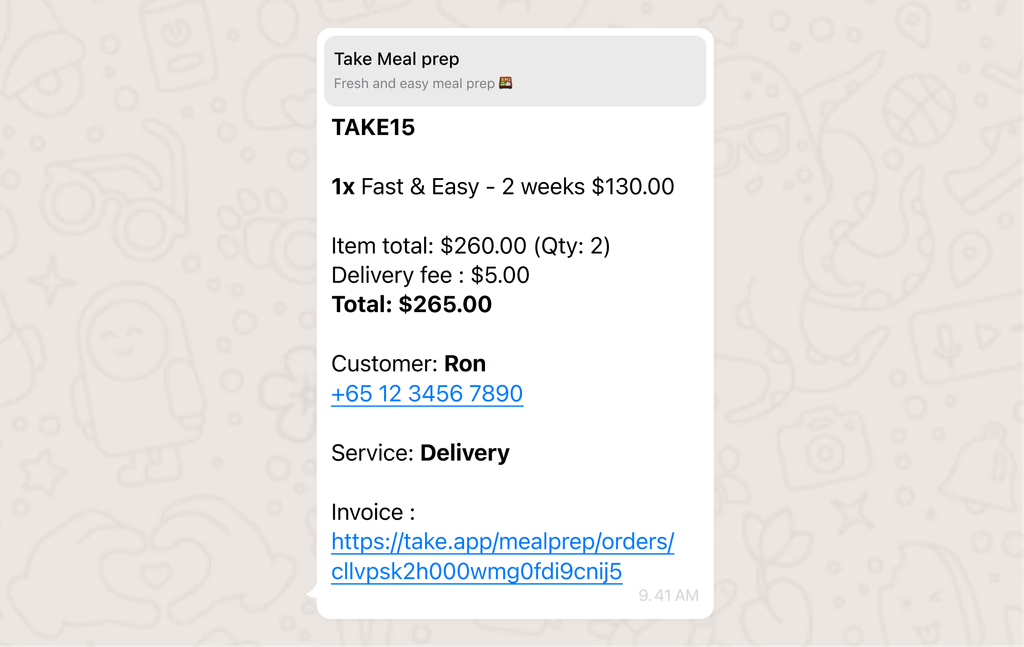Select the TAKE15 promo code text
Viewport: 1024px width, 647px height.
(x=373, y=127)
